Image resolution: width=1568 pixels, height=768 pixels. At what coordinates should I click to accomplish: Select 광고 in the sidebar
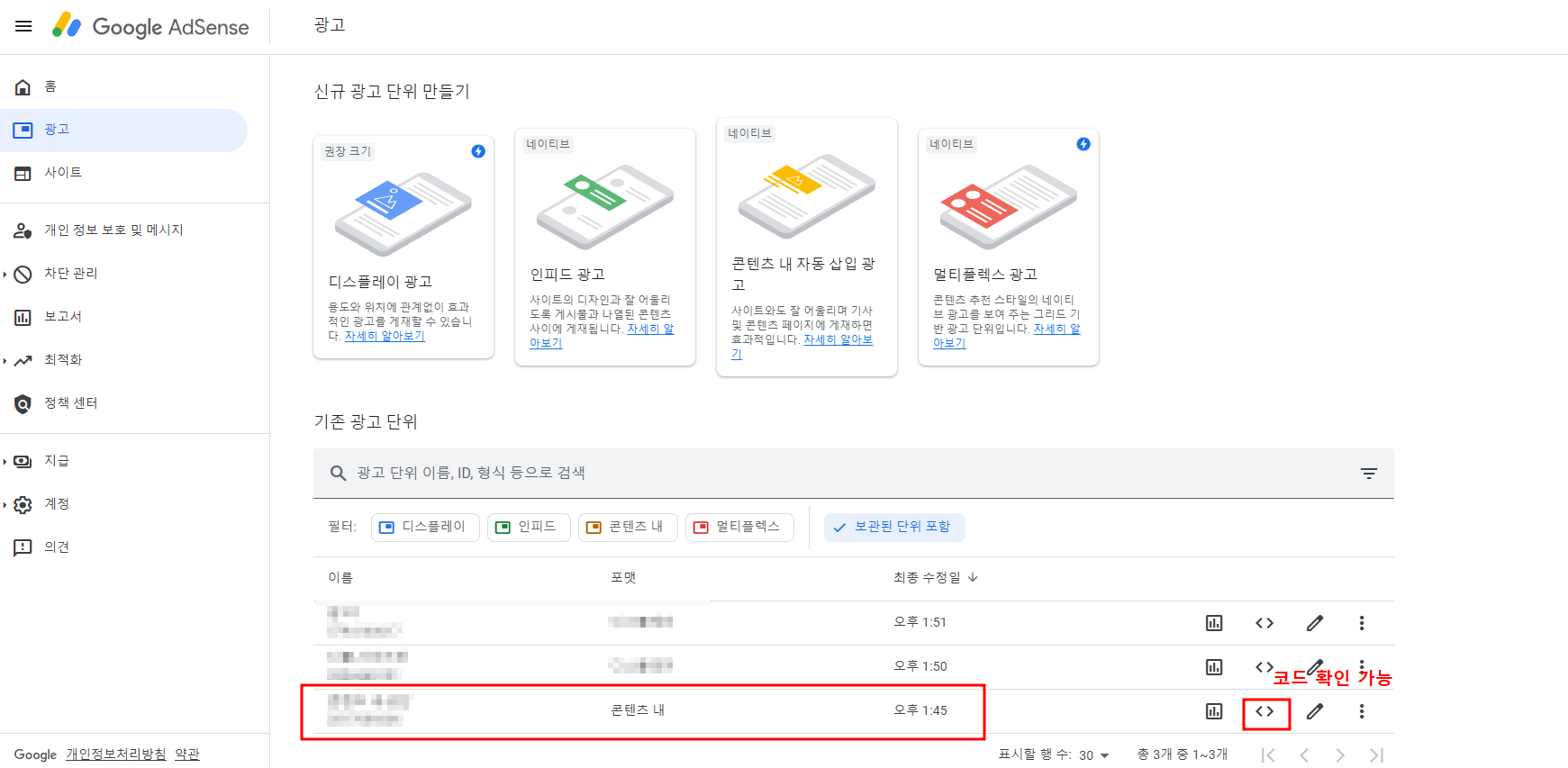pos(123,130)
